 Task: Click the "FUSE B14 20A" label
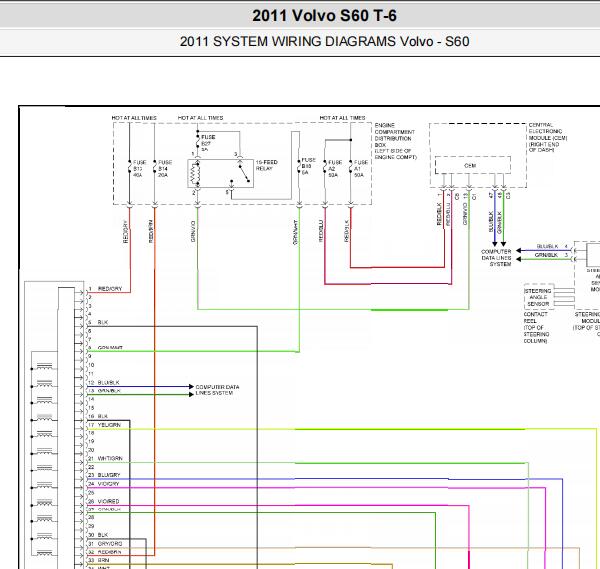165,168
